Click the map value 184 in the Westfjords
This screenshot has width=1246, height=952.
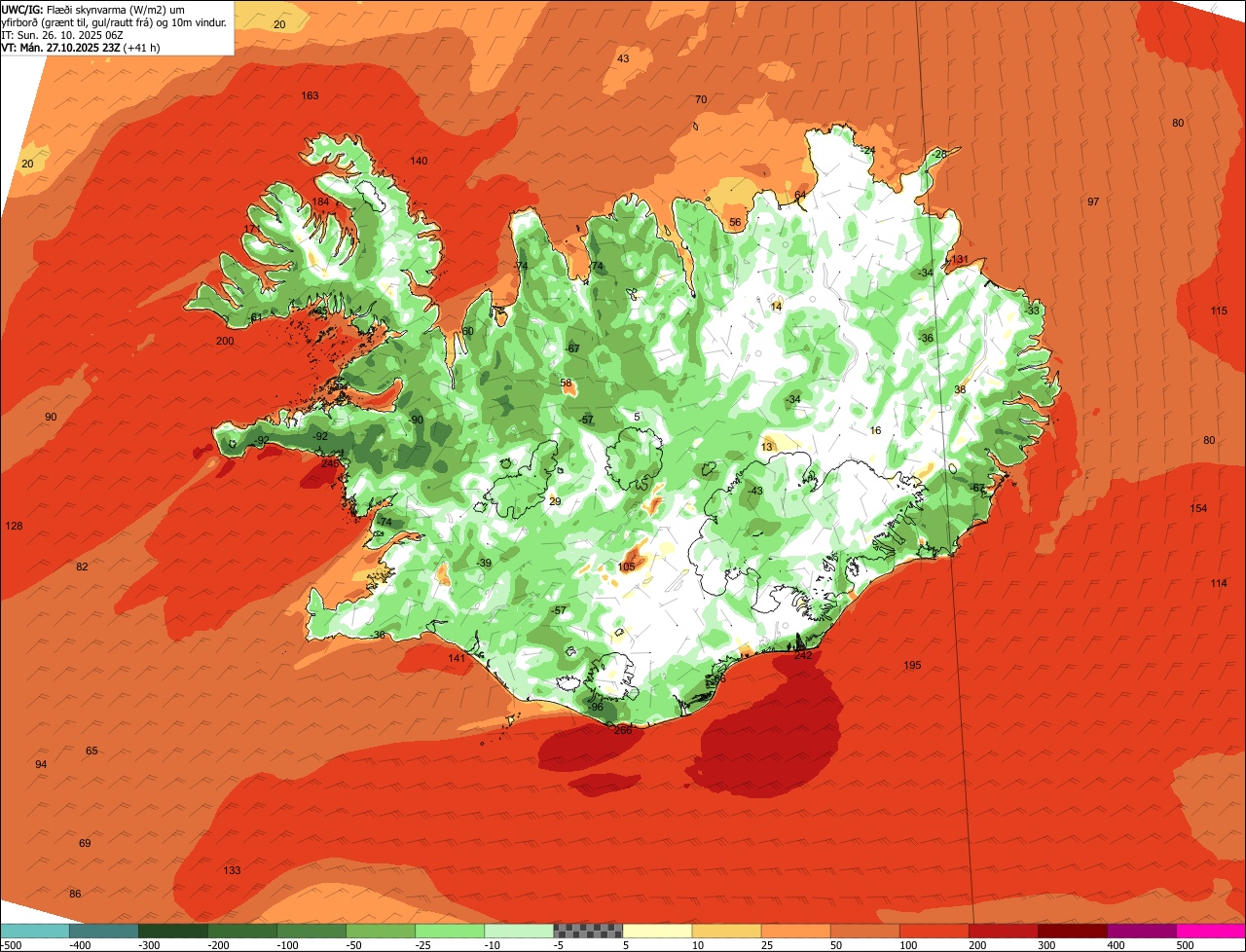(x=320, y=201)
